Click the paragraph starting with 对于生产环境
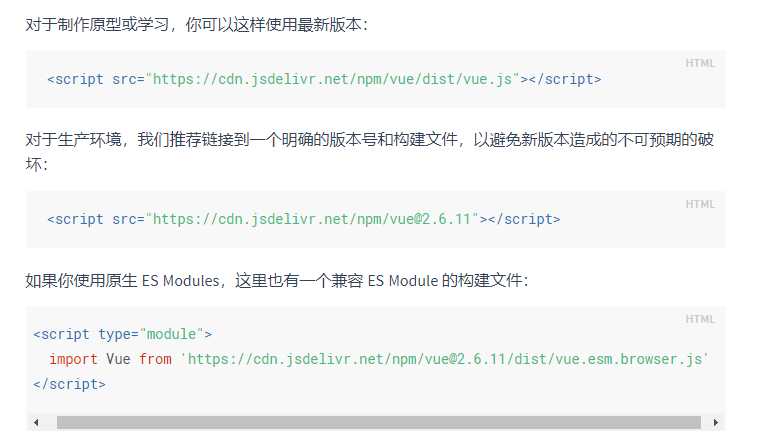The width and height of the screenshot is (759, 448). pyautogui.click(x=370, y=151)
